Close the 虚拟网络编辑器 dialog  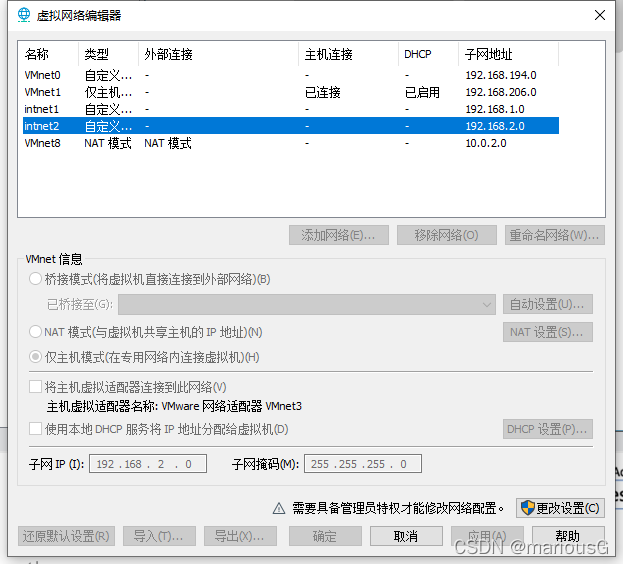point(600,15)
